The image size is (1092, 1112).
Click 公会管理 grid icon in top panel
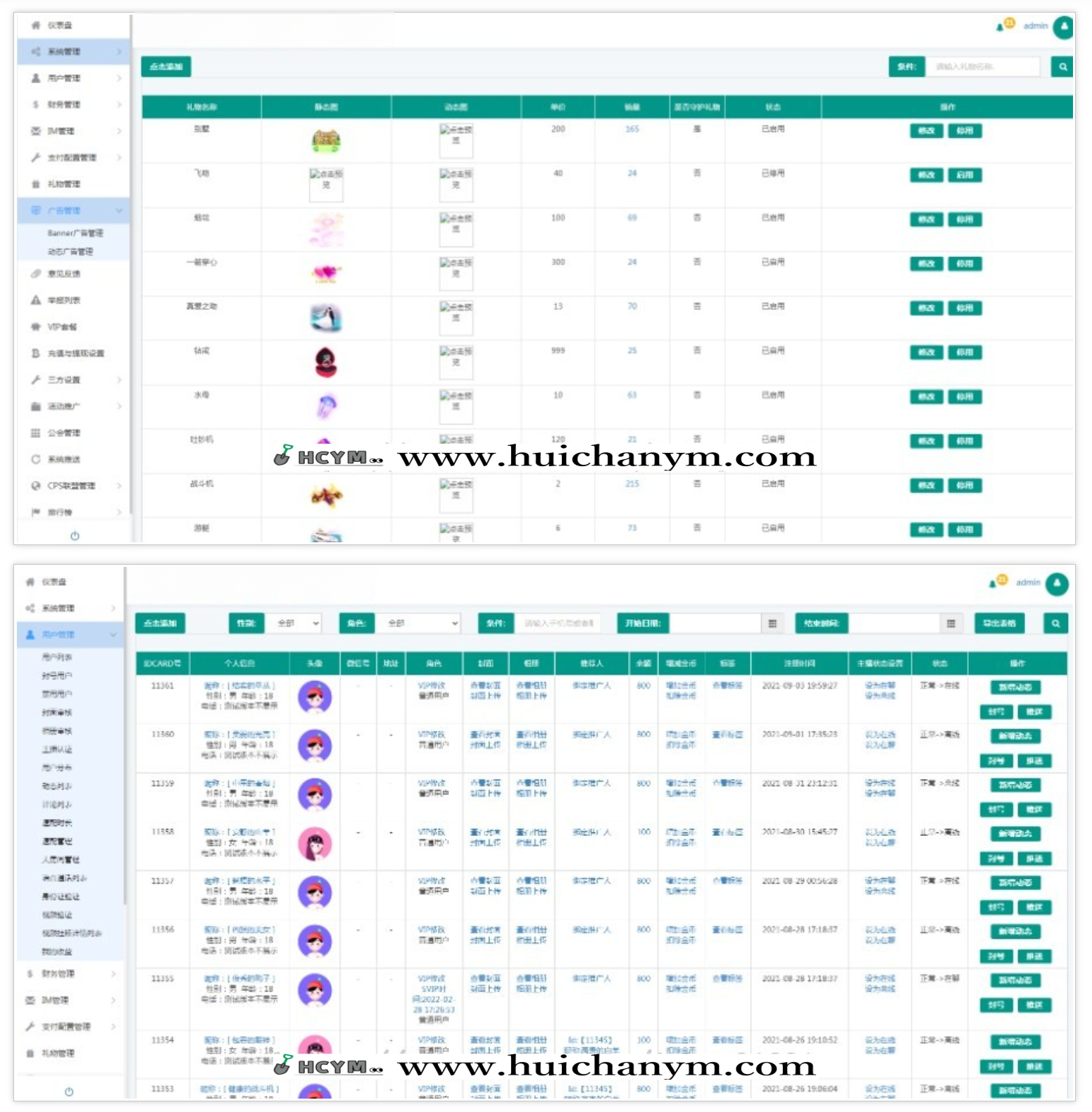pyautogui.click(x=36, y=433)
